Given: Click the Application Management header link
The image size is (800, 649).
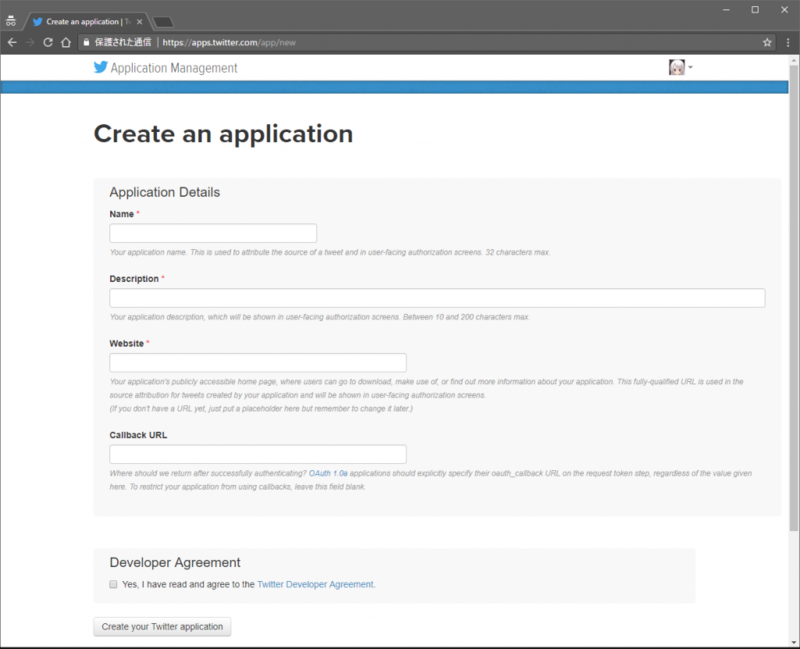Looking at the screenshot, I should coord(174,68).
